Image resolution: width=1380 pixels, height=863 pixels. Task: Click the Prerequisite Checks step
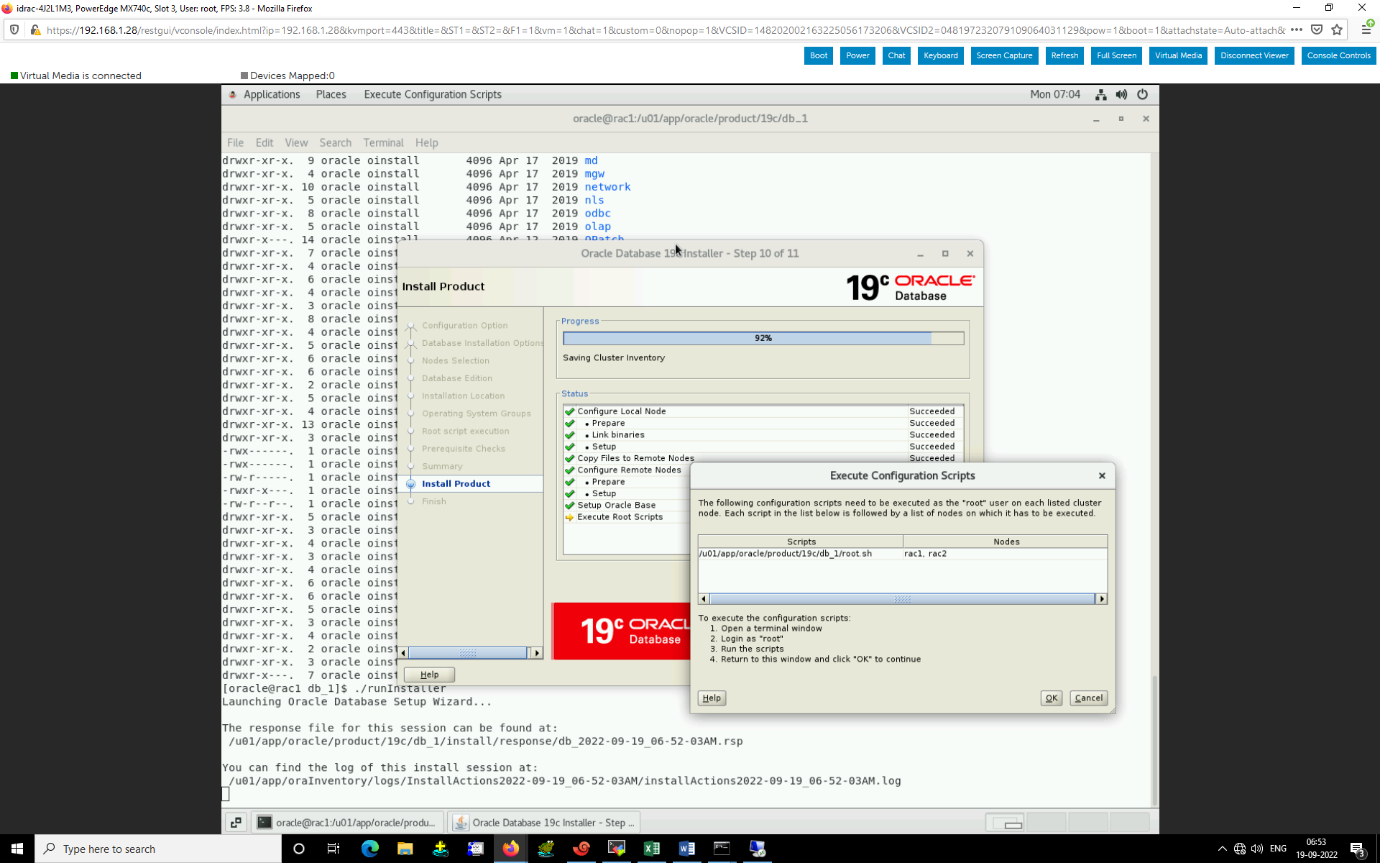463,449
